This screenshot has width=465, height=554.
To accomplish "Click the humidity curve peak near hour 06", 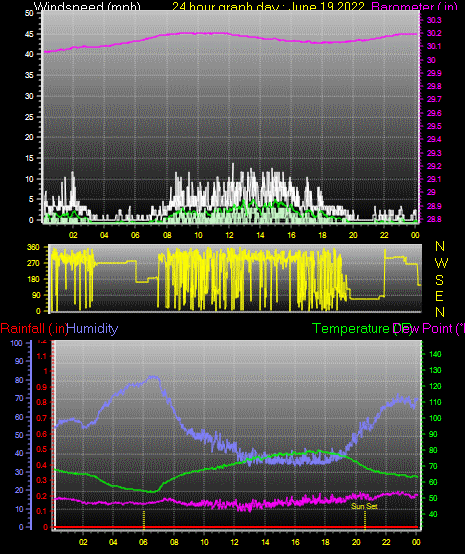I will click(x=153, y=377).
